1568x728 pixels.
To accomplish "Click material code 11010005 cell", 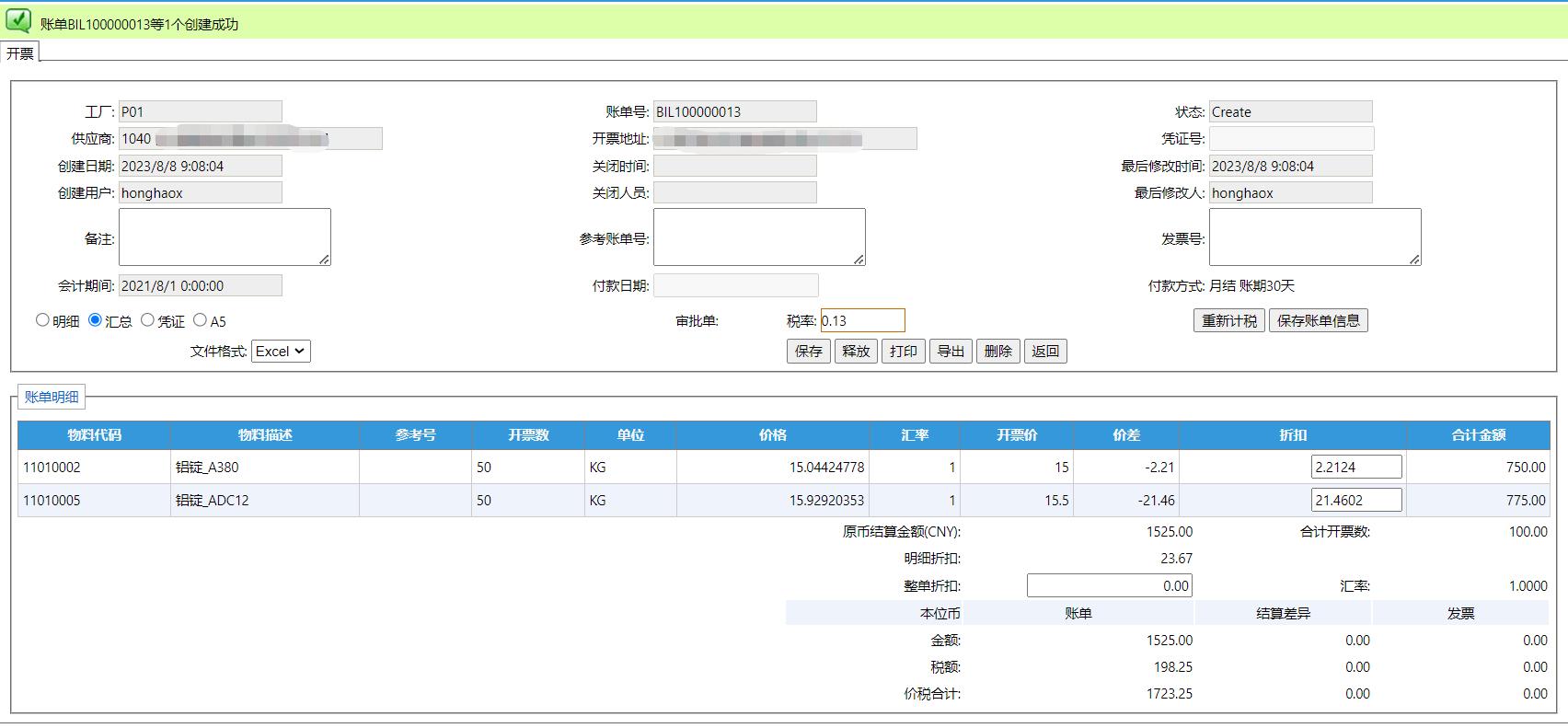I will 94,500.
